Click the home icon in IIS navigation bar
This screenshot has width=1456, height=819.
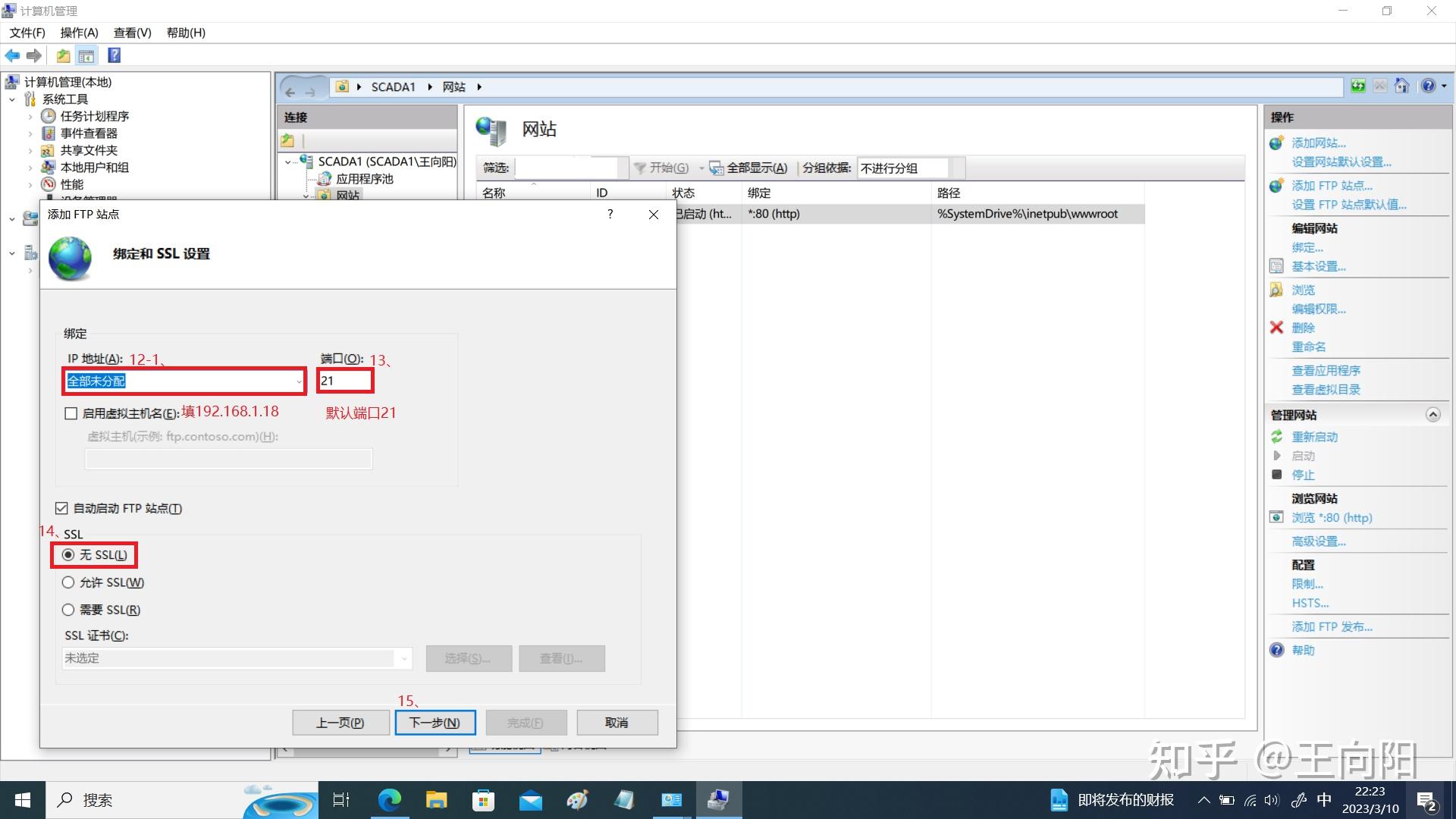coord(1401,86)
